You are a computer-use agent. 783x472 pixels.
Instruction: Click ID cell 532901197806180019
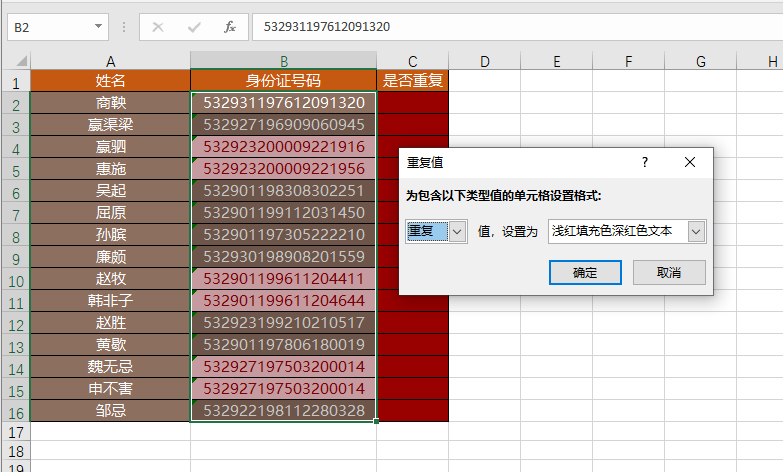pyautogui.click(x=284, y=344)
